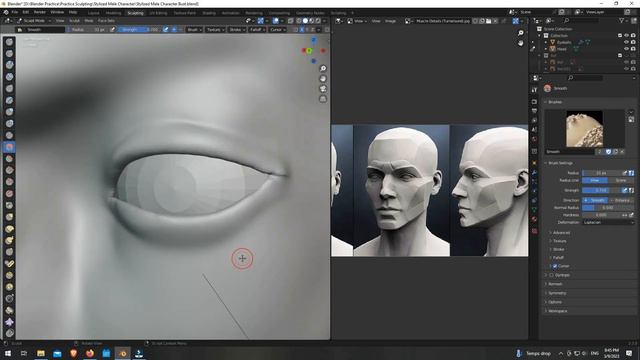Click the perspective/orthographic grid icon
The width and height of the screenshot is (640, 360).
323,99
